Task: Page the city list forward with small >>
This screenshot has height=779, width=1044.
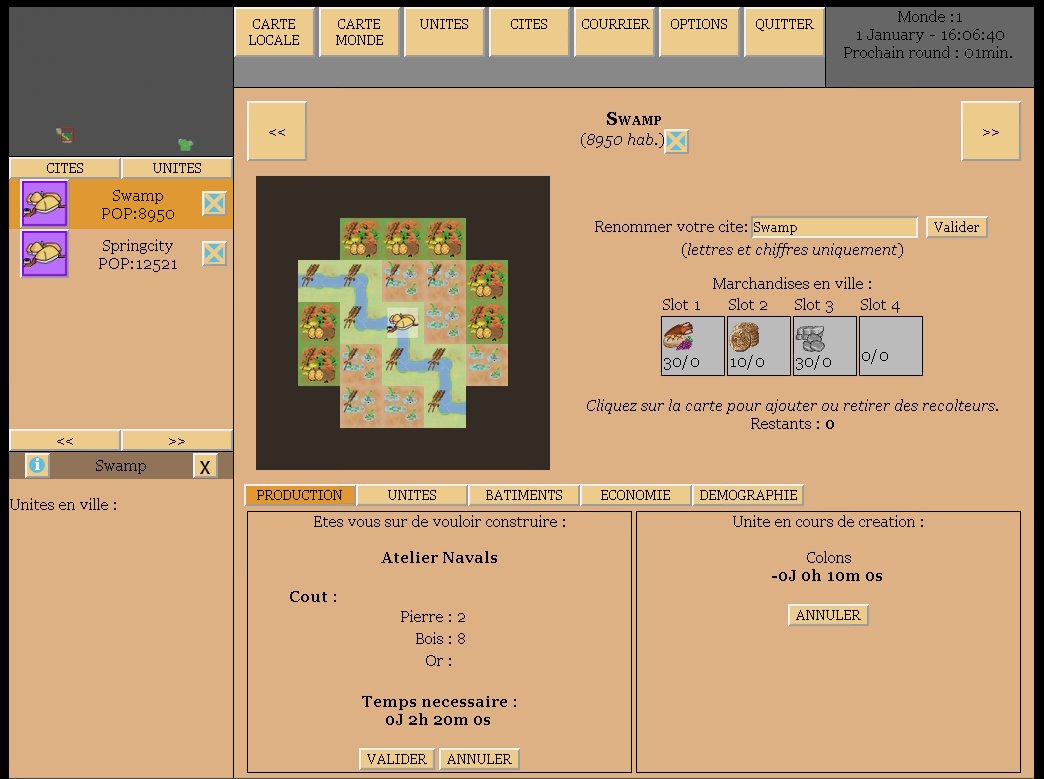Action: [x=176, y=440]
